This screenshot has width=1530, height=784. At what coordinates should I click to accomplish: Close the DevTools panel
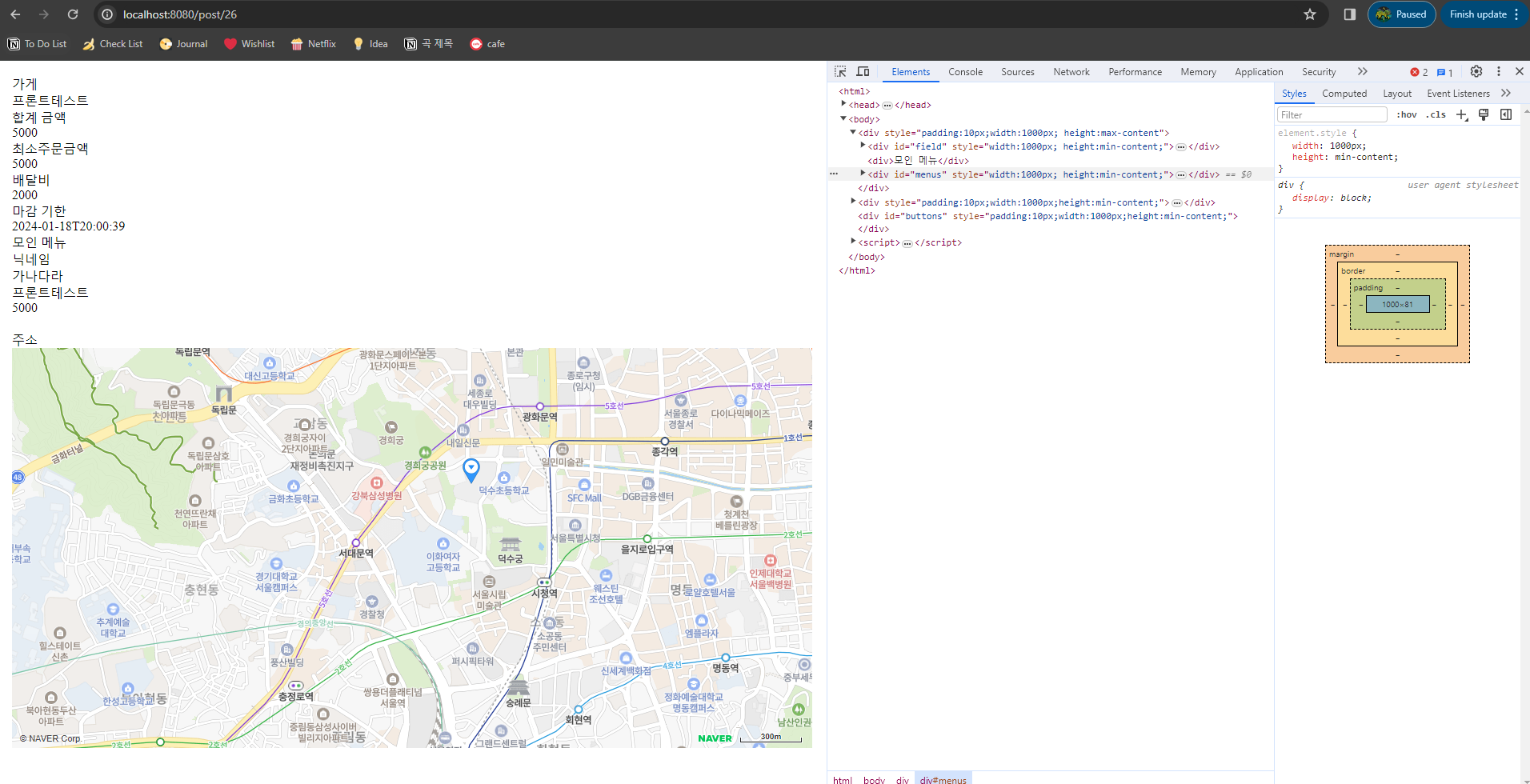click(1520, 71)
